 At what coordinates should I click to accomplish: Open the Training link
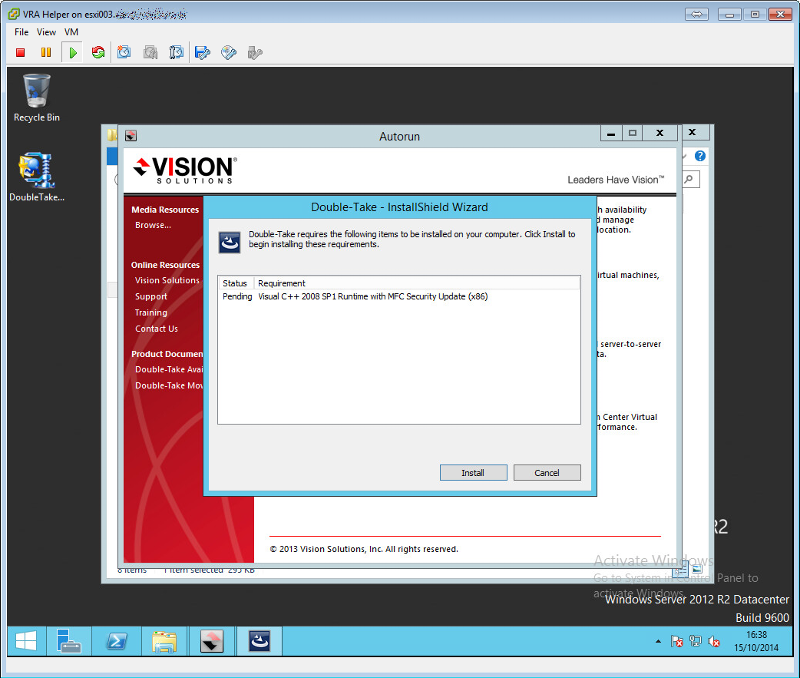[x=151, y=313]
